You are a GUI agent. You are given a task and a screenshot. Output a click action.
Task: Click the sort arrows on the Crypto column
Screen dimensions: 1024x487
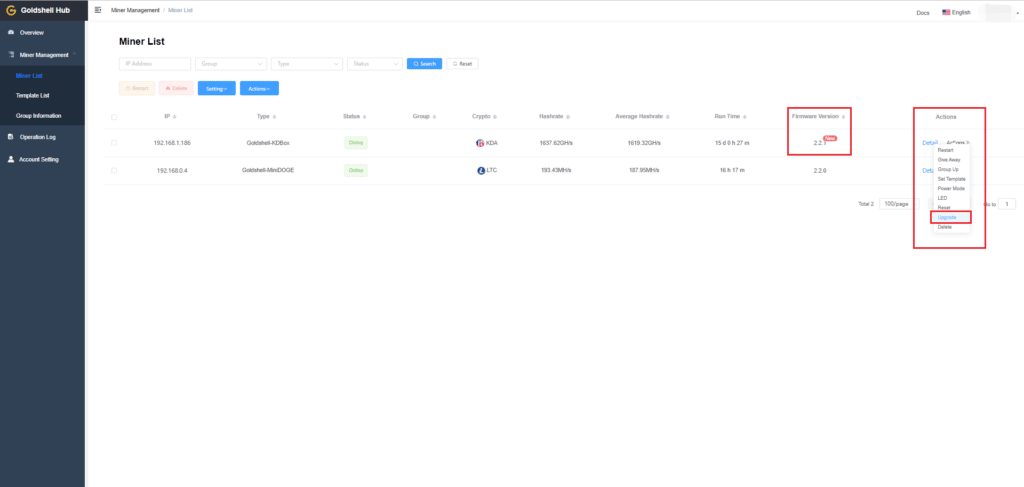point(495,117)
